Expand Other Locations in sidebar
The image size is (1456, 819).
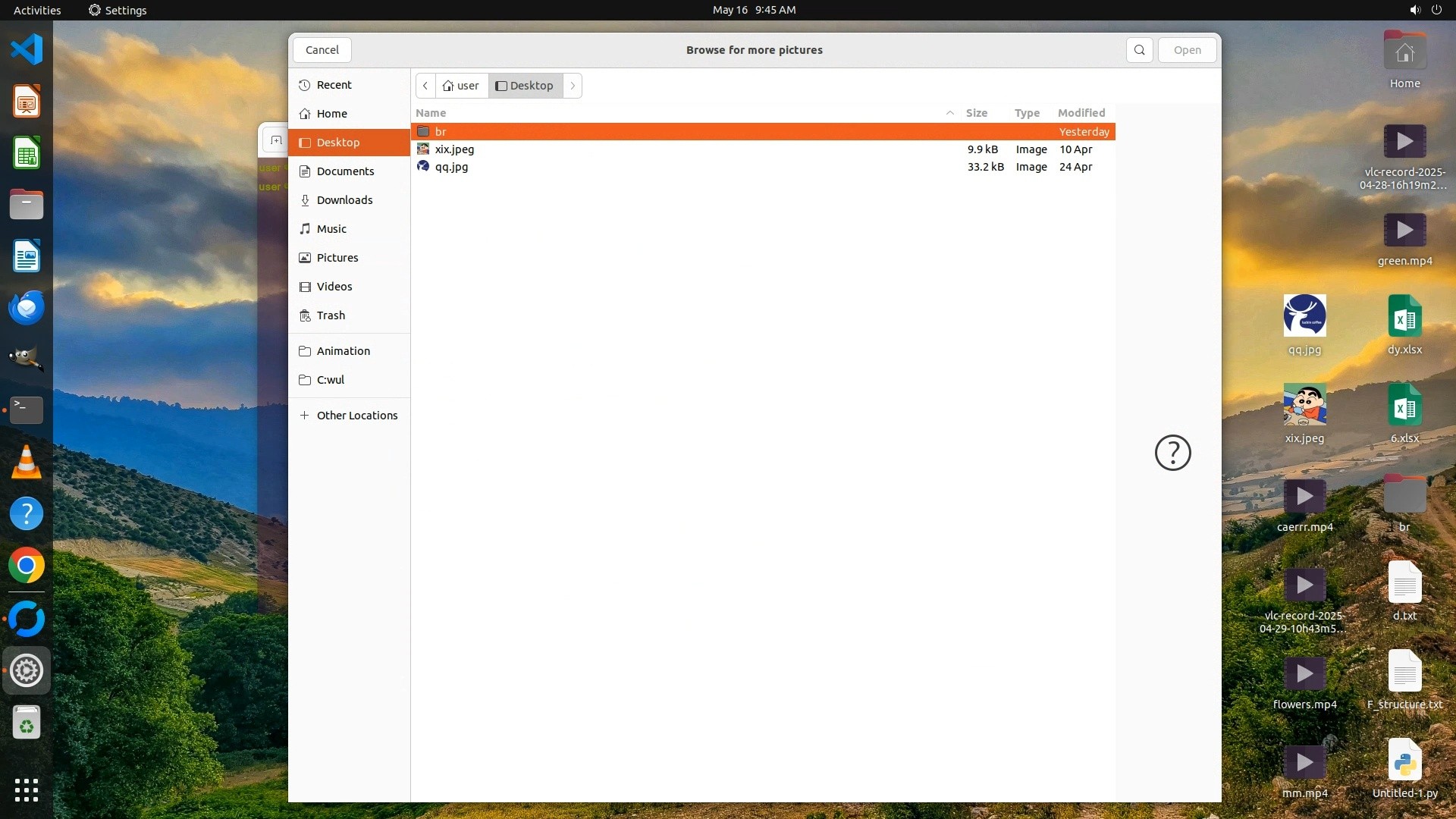(x=356, y=416)
